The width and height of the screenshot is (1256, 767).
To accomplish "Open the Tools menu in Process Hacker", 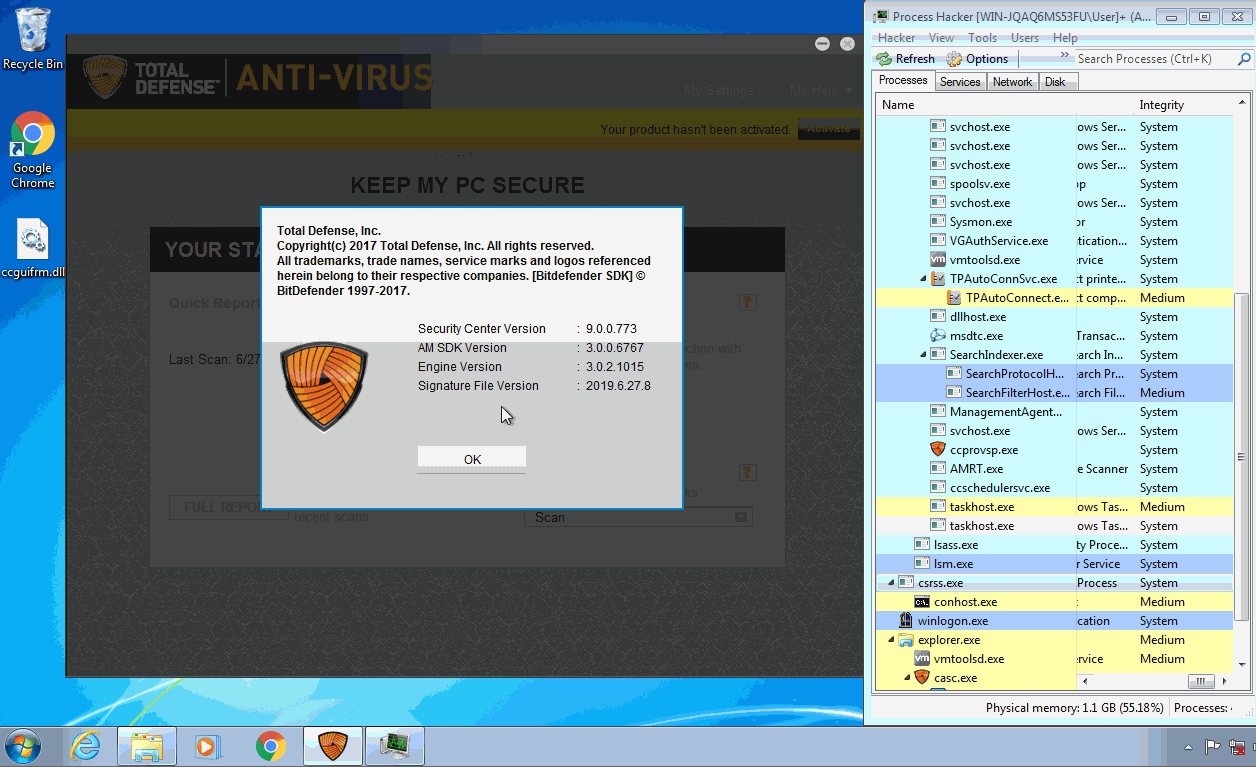I will click(x=982, y=38).
